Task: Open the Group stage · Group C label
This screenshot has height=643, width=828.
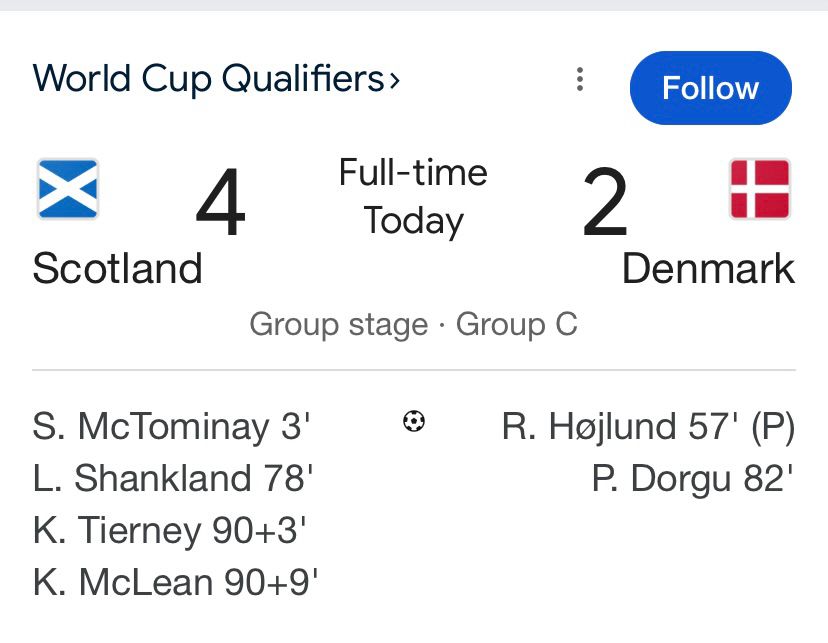Action: point(413,325)
